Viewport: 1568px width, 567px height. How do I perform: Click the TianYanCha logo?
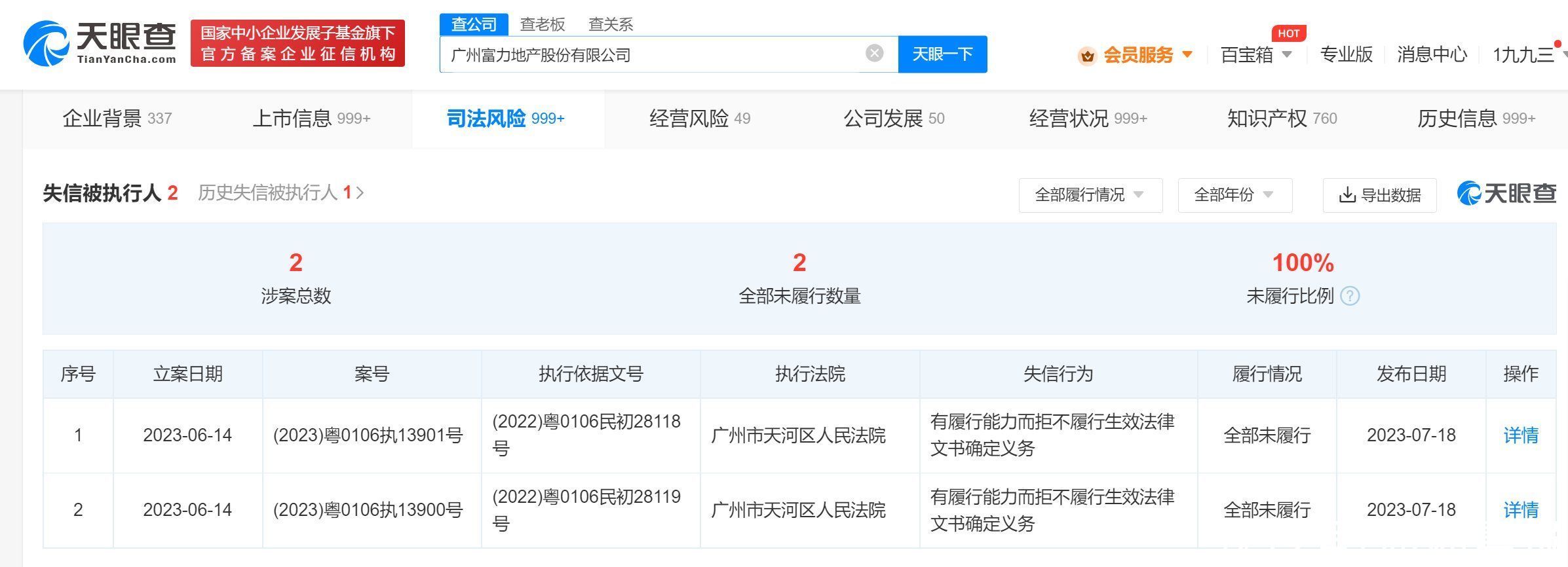click(x=100, y=43)
